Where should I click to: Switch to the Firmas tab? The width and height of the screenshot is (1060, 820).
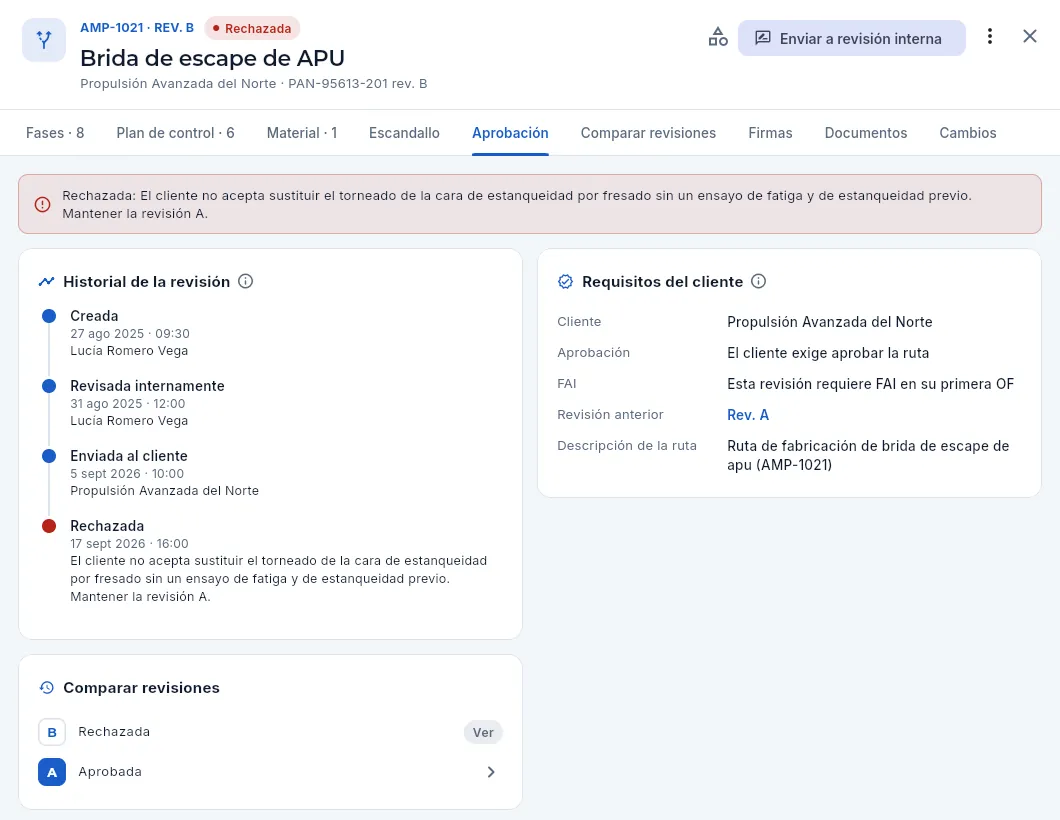[x=770, y=133]
